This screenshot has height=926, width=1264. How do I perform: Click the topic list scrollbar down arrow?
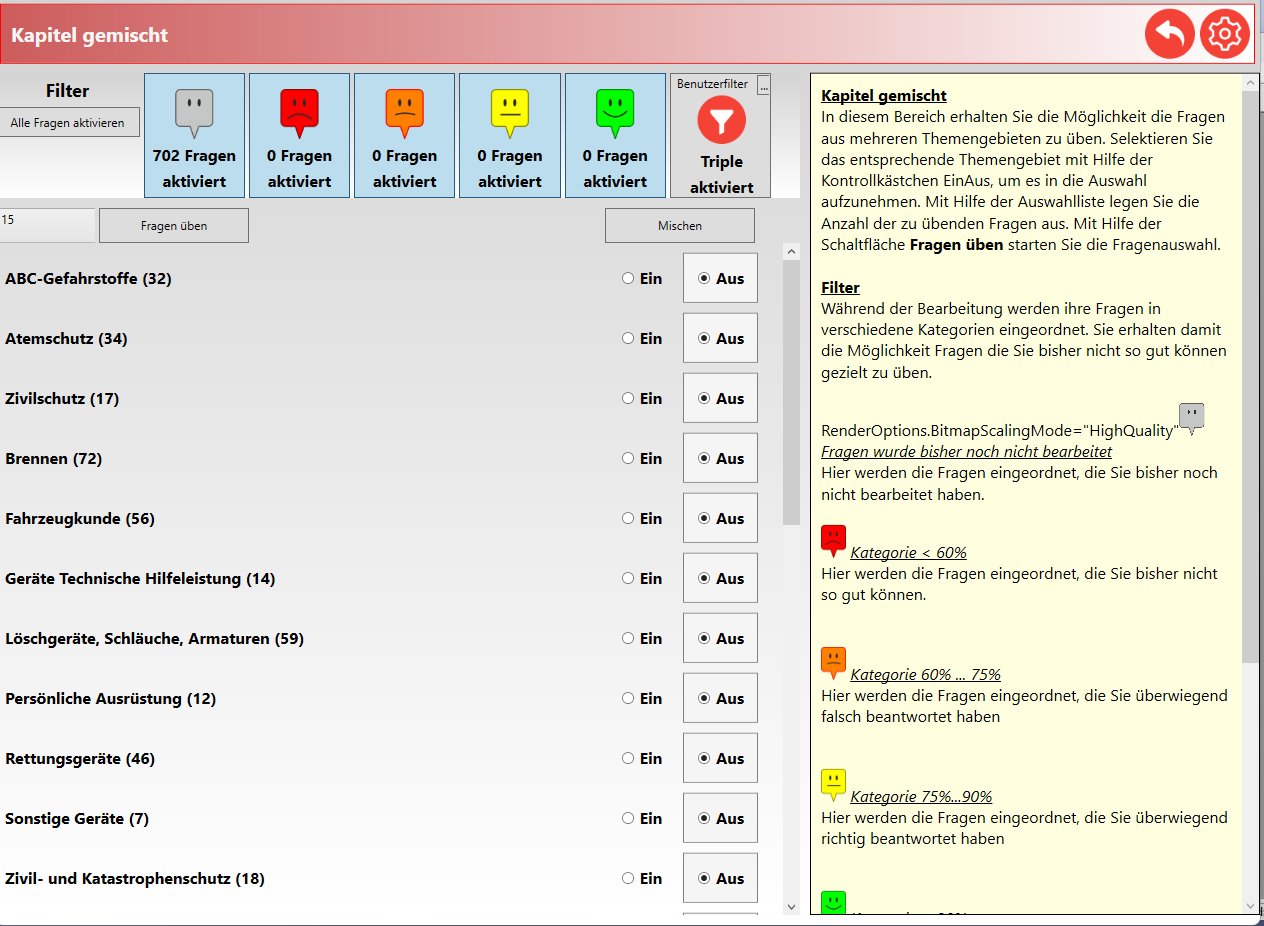point(791,906)
